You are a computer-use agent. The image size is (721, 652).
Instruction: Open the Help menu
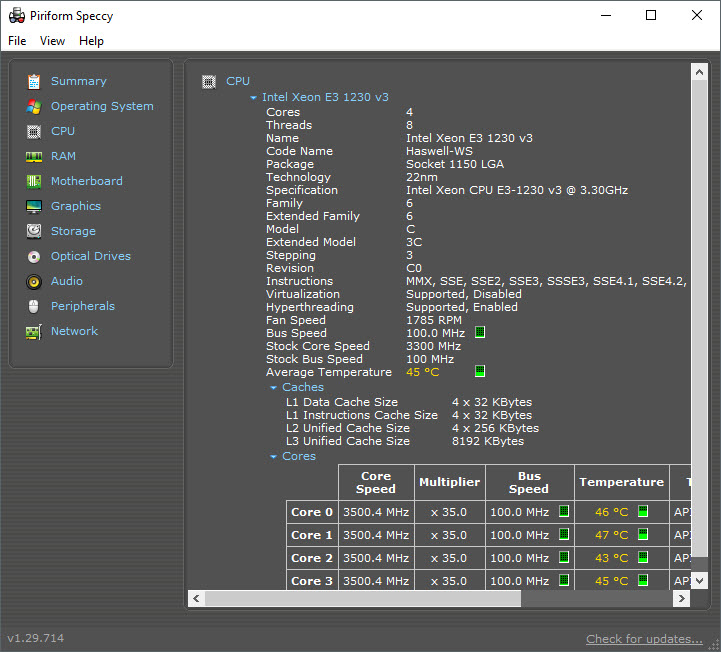[91, 41]
